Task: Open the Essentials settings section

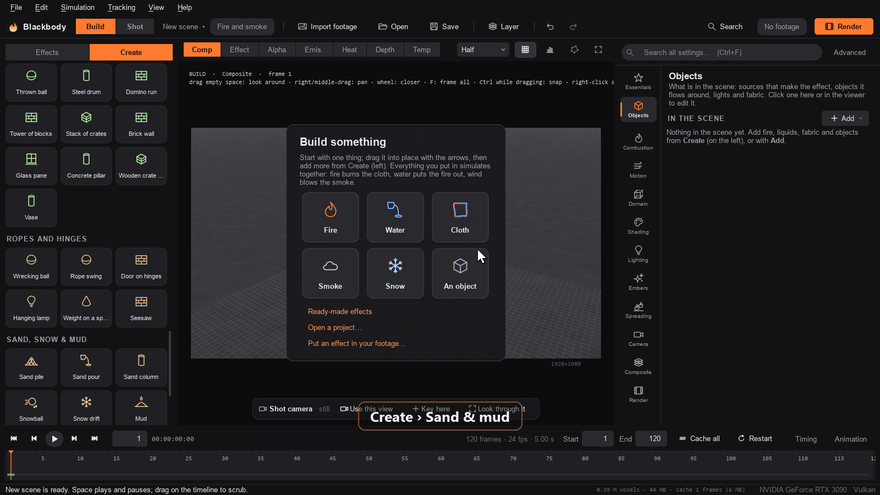Action: coord(638,81)
